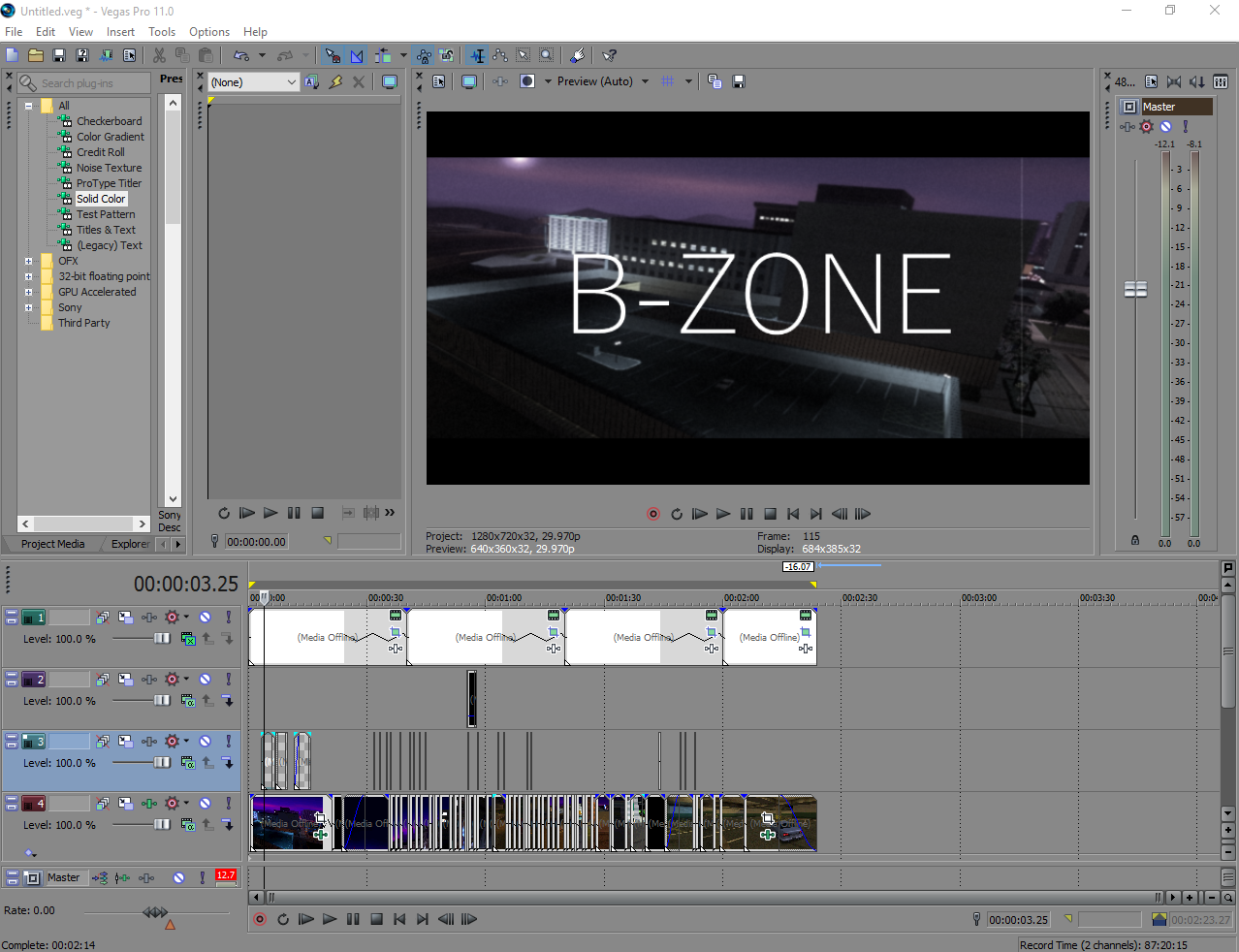Open the File menu

(x=14, y=32)
